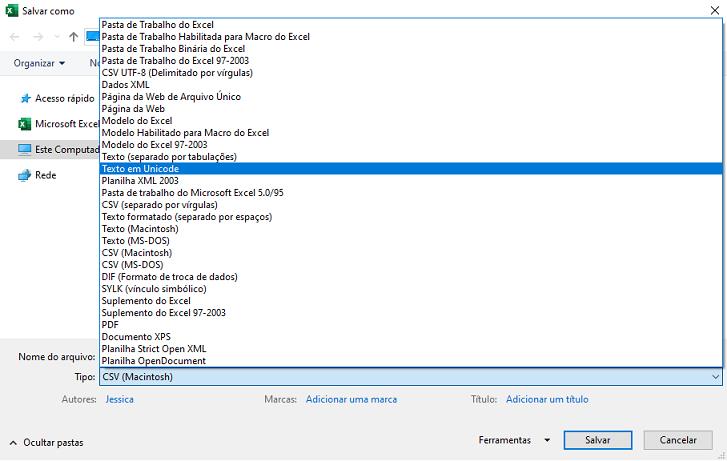
Task: Choose PDF from the file type list
Action: [x=110, y=325]
